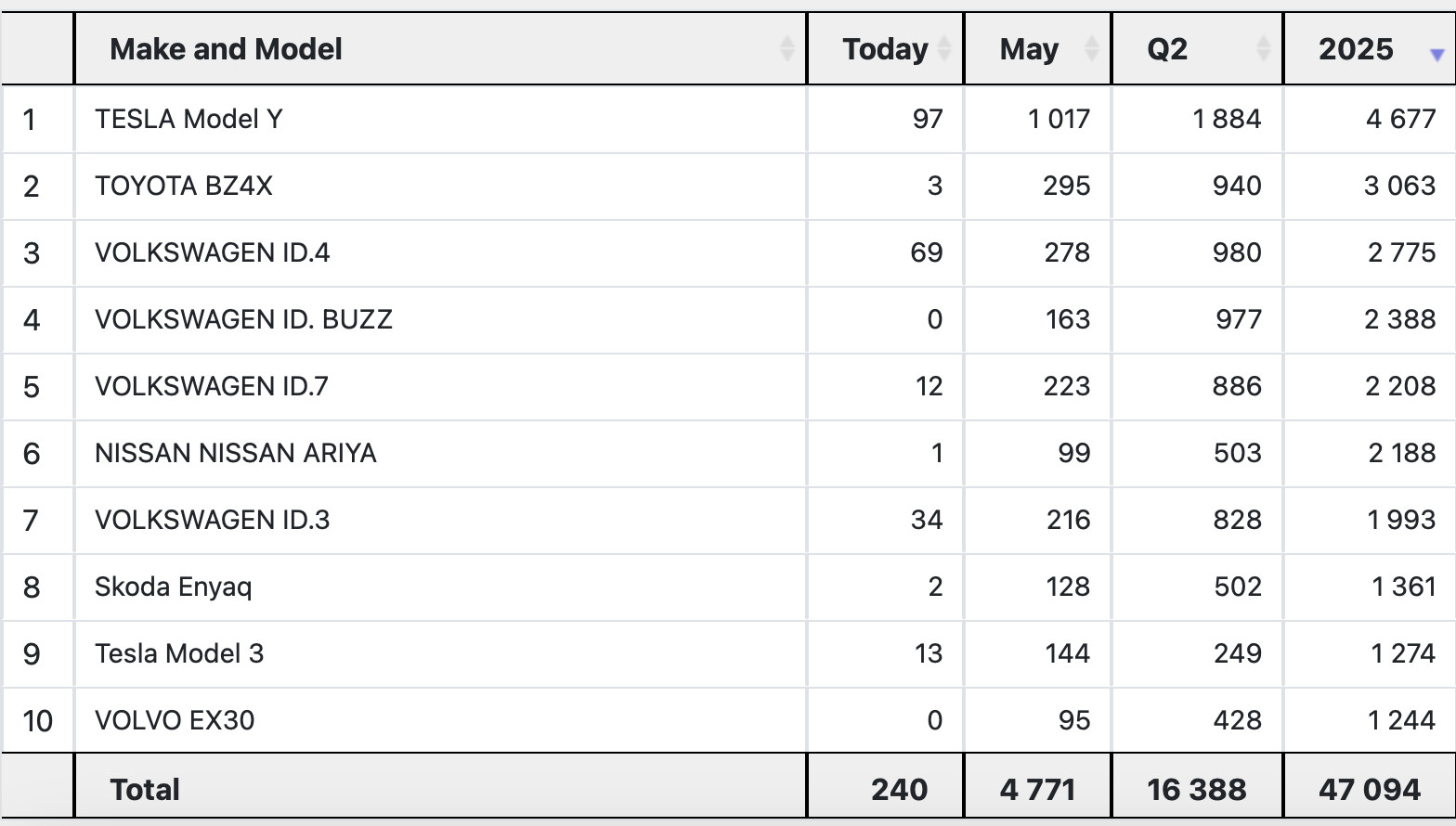Click the Skoda Enyaq row
Screen dimensions: 1456x826
point(728,587)
